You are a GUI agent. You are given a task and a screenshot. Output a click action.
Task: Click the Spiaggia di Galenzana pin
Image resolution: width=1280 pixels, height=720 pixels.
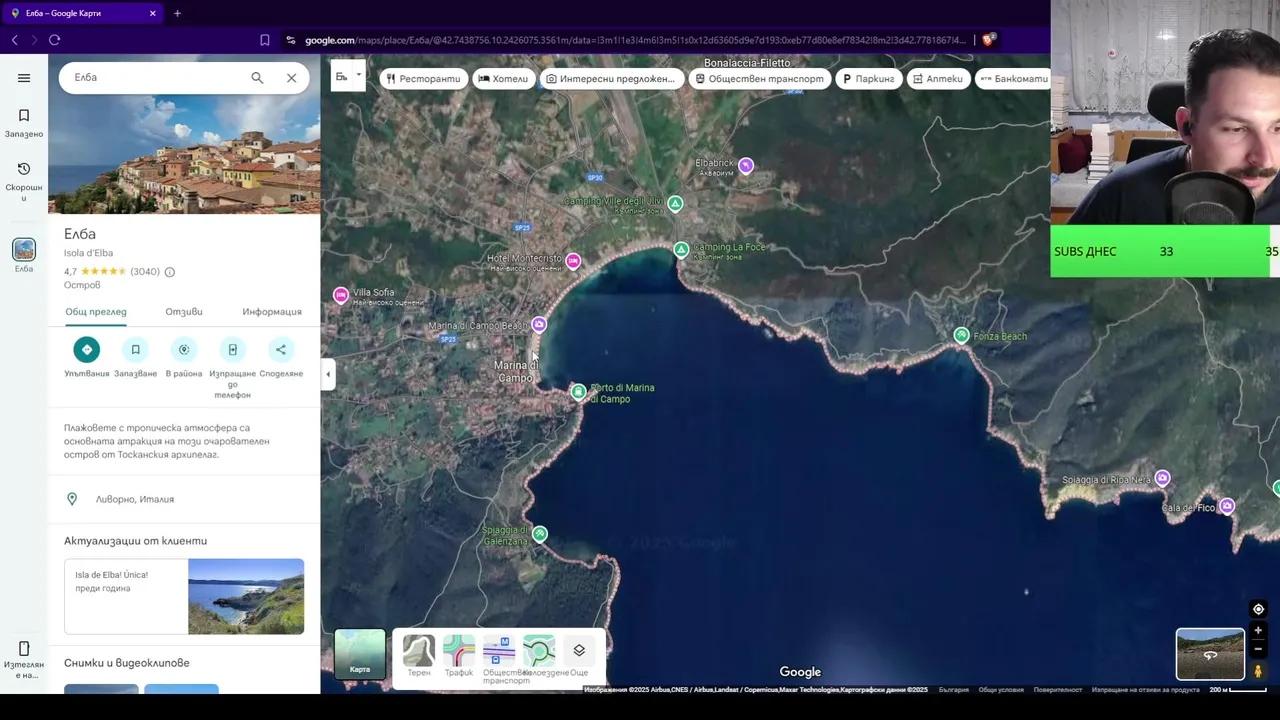tap(539, 534)
